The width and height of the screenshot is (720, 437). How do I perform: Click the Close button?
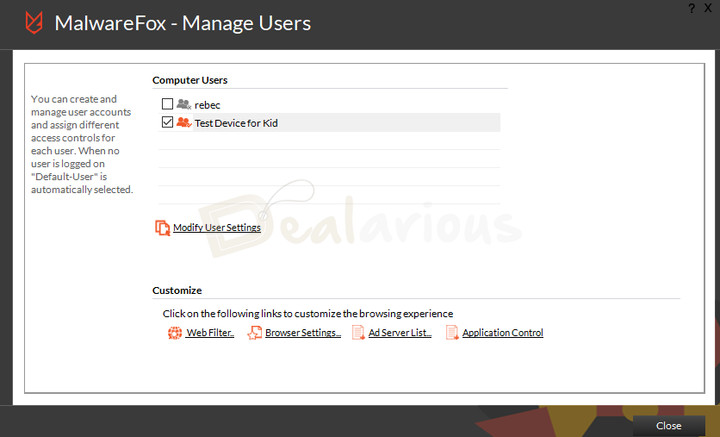point(669,426)
